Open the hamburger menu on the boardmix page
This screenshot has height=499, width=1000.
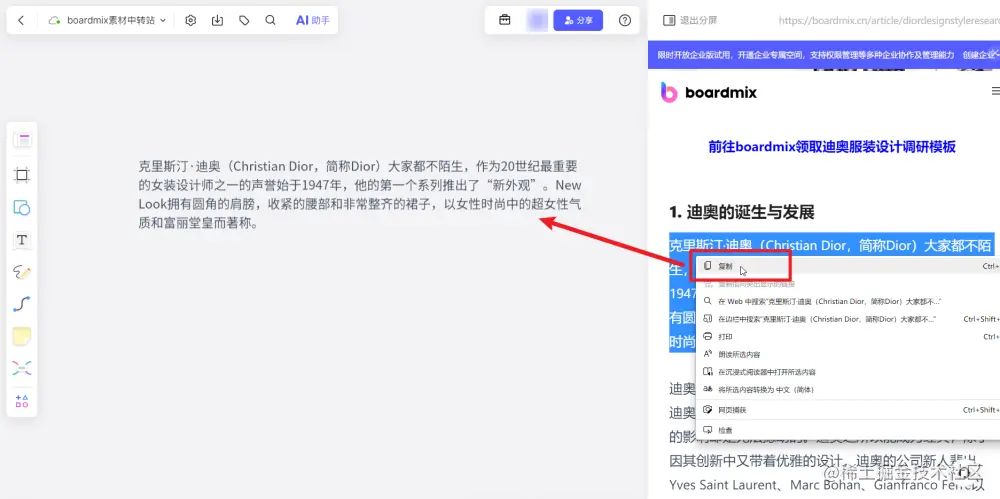(996, 92)
